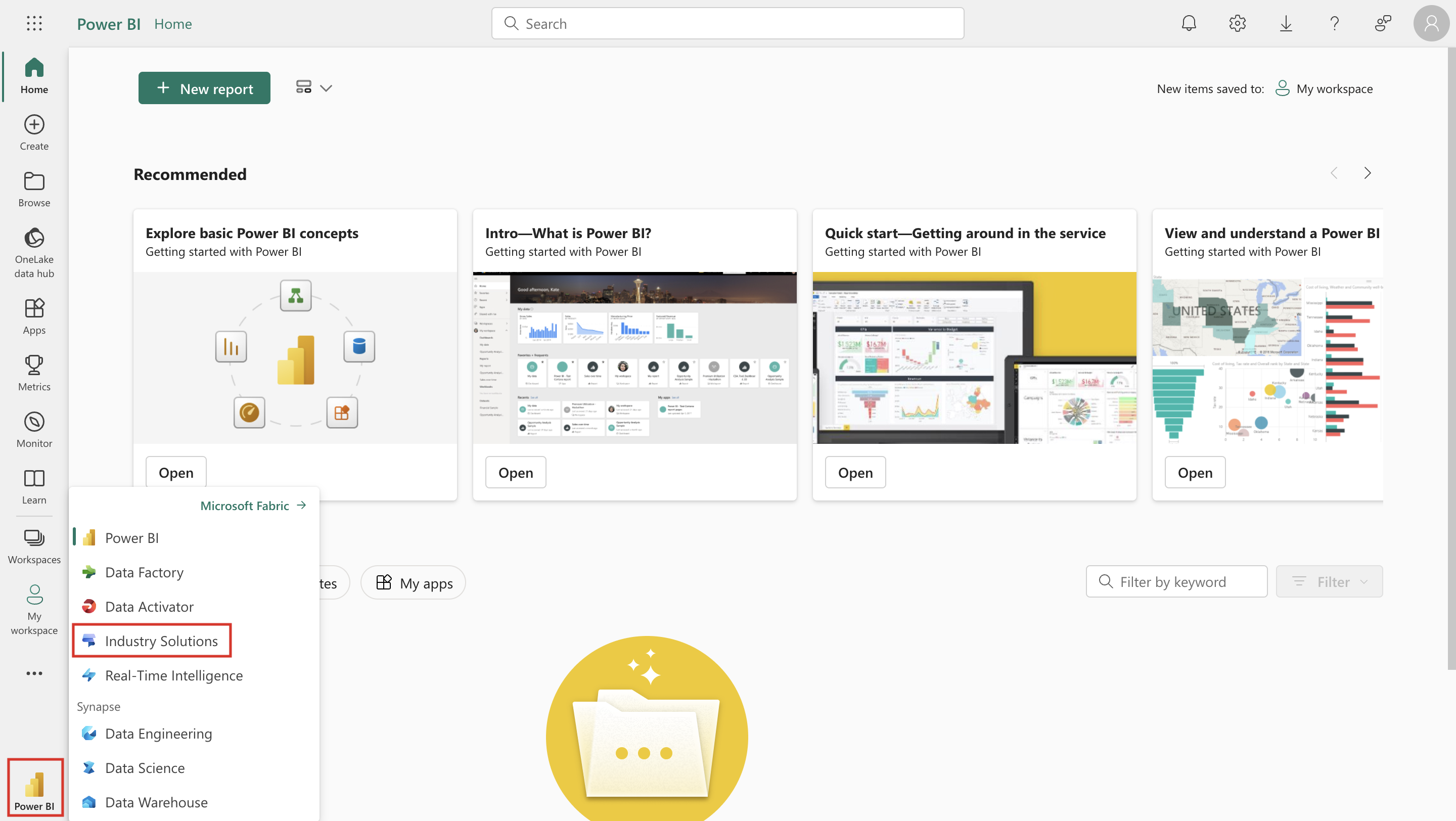Click the Quick start dashboard thumbnail
This screenshot has width=1456, height=821.
974,357
